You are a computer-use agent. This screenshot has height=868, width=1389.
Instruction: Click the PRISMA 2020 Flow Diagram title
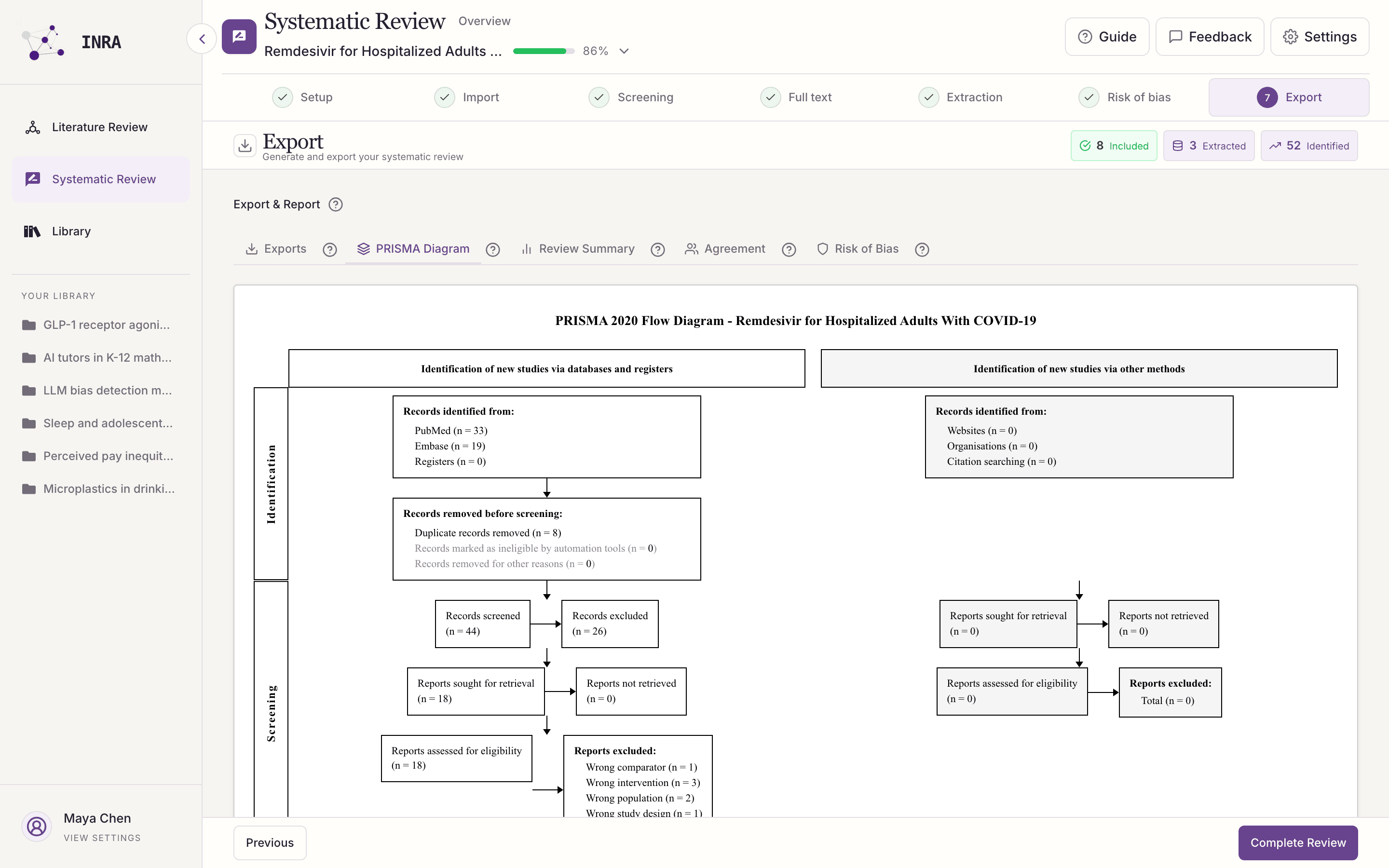[x=795, y=320]
